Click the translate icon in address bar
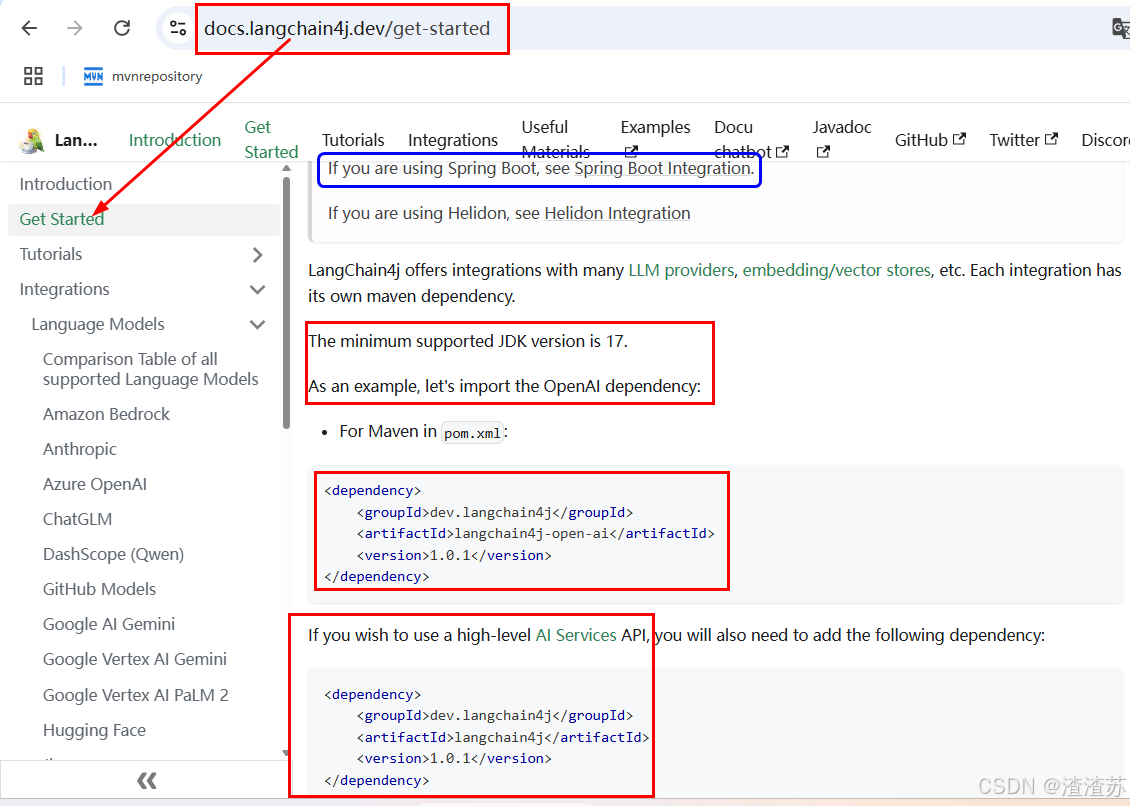 (1121, 28)
